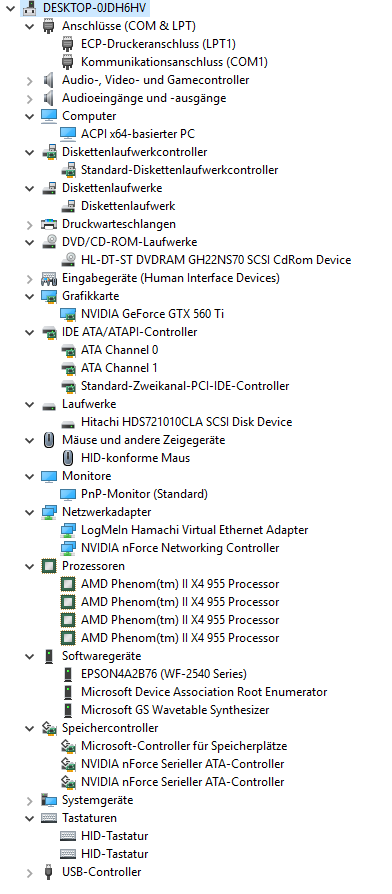Viewport: 392px width, 894px height.
Task: Expand the USB-Controller category
Action: tap(30, 872)
